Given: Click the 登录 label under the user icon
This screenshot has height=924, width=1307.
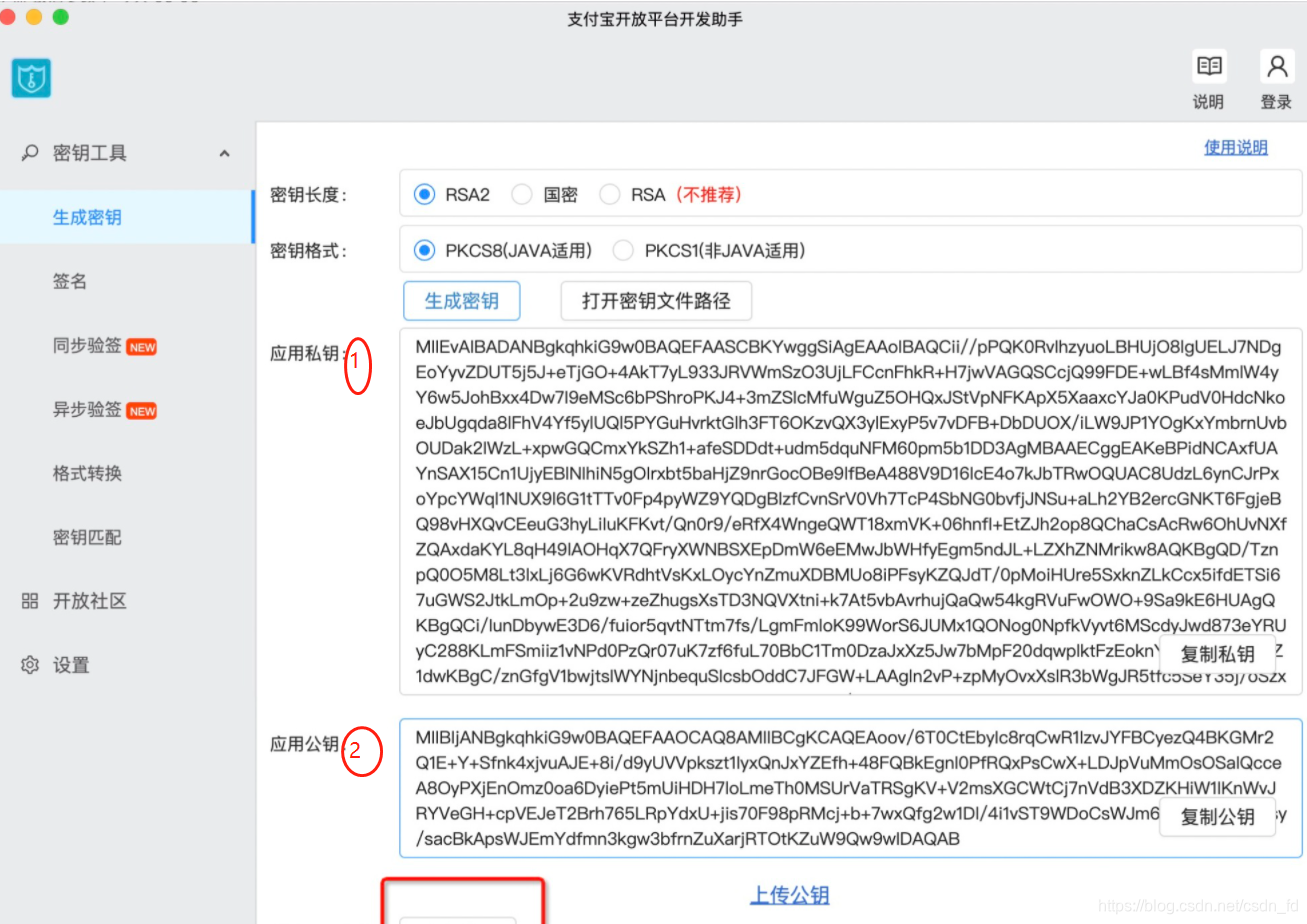Looking at the screenshot, I should (1276, 101).
